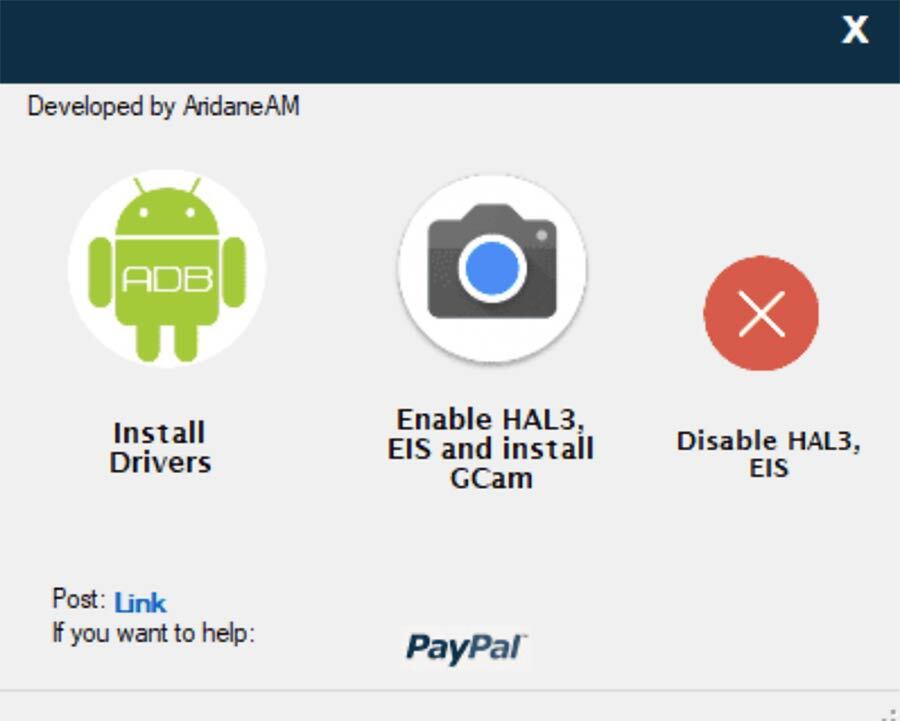Click the Google Camera icon
The width and height of the screenshot is (900, 721).
pyautogui.click(x=492, y=269)
